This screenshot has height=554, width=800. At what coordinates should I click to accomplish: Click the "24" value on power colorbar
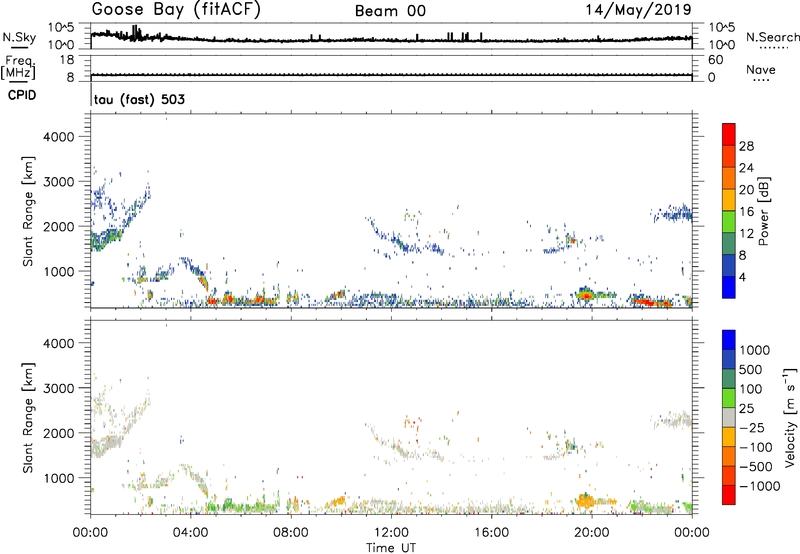pyautogui.click(x=746, y=168)
